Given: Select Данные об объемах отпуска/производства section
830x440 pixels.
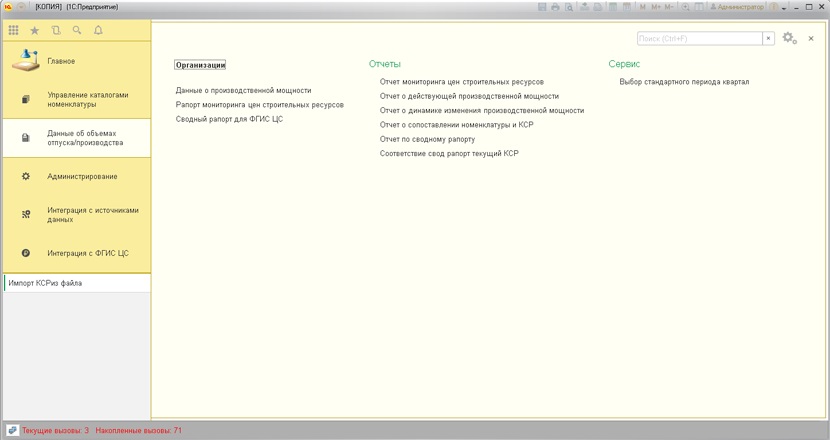Looking at the screenshot, I should coord(77,138).
